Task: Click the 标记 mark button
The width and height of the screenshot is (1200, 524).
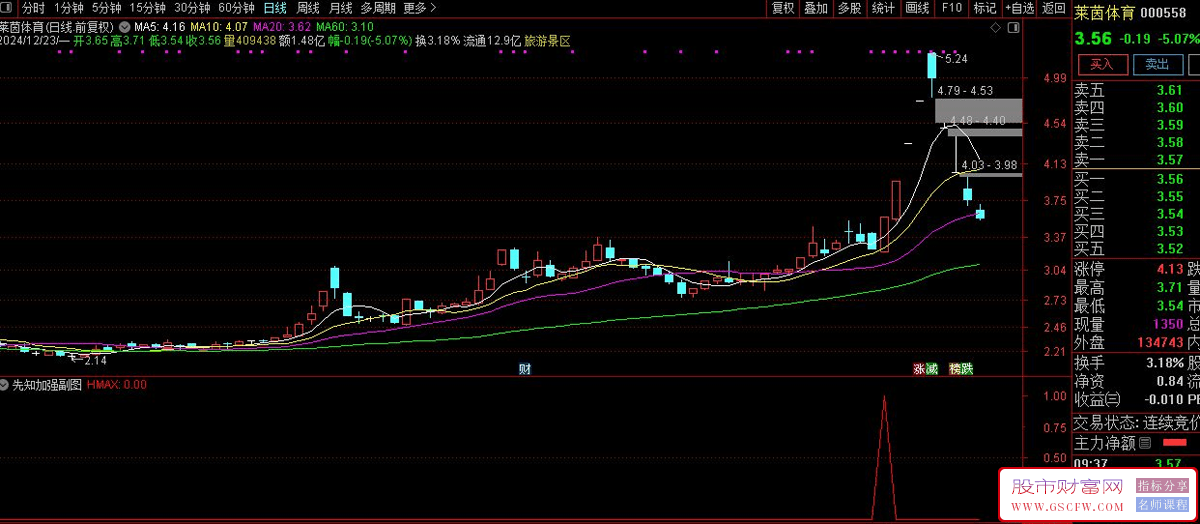Action: point(985,8)
